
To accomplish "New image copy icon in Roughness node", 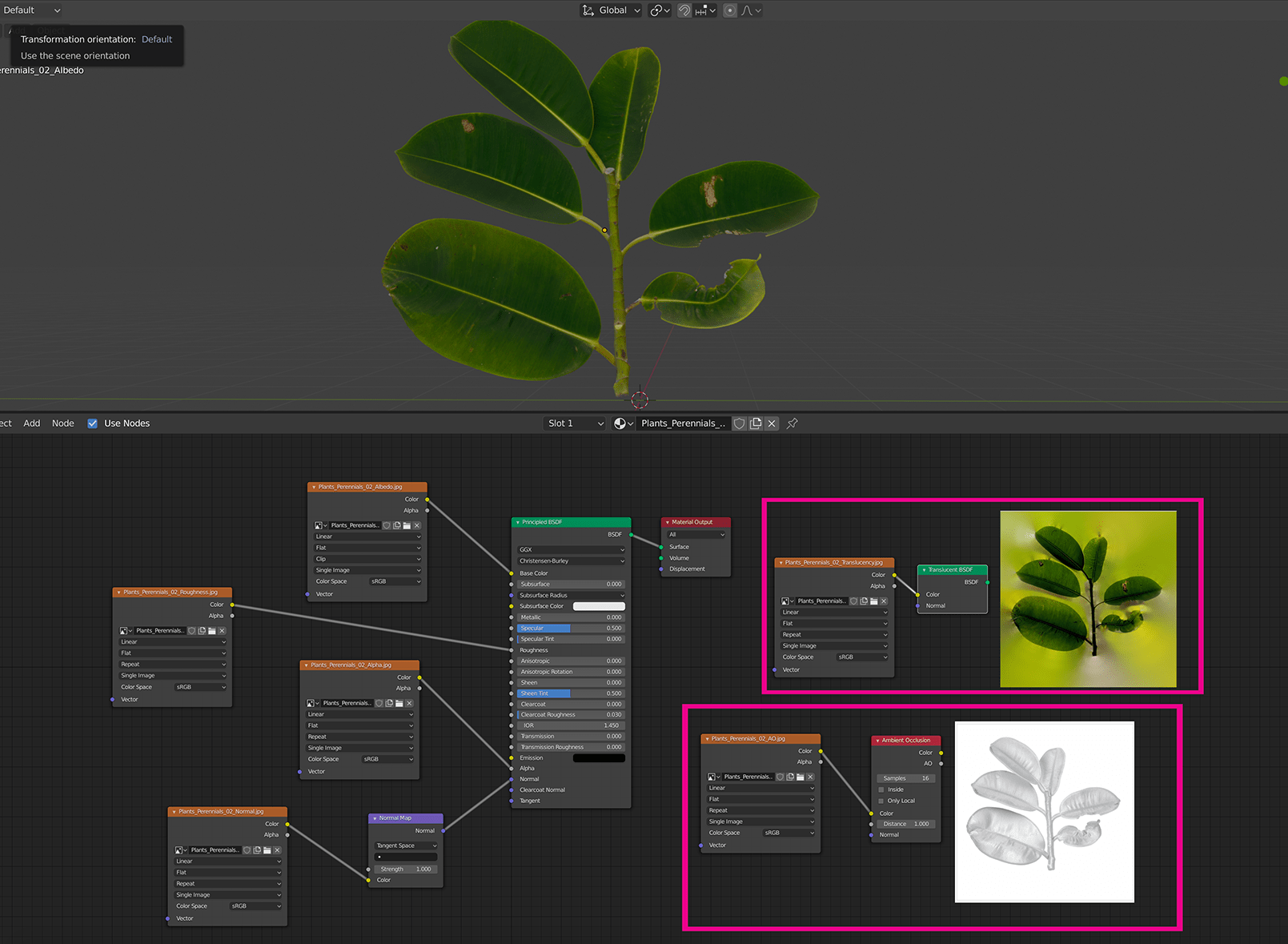I will [x=202, y=631].
